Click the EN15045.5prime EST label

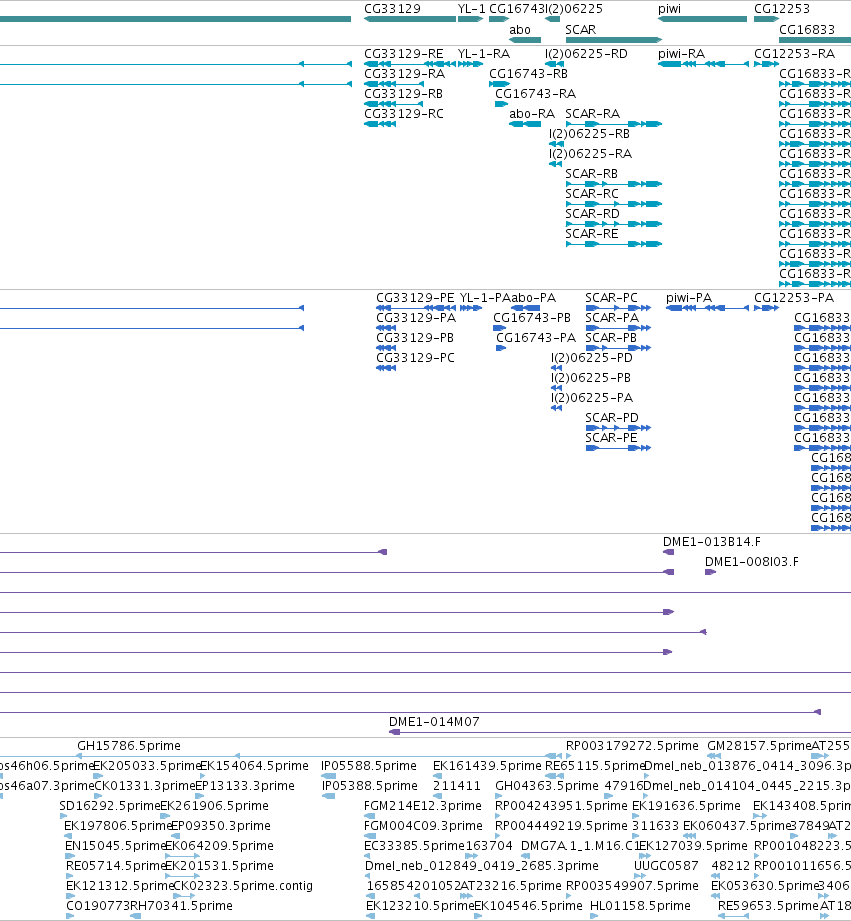coord(116,845)
